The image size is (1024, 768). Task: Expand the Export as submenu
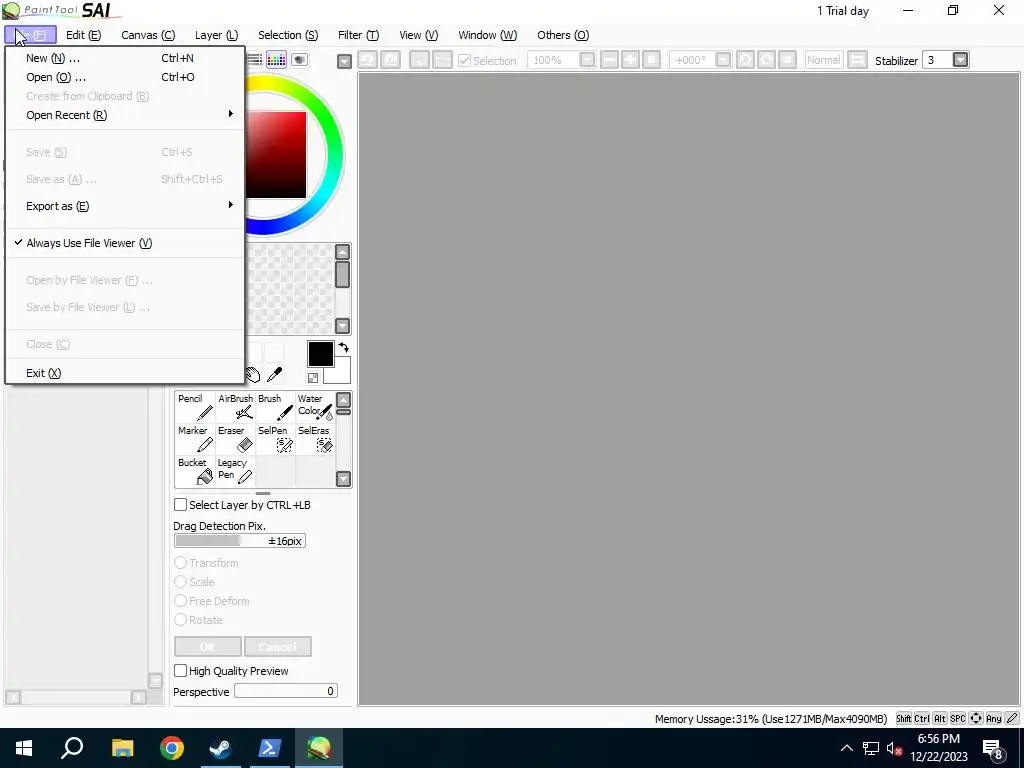(125, 206)
